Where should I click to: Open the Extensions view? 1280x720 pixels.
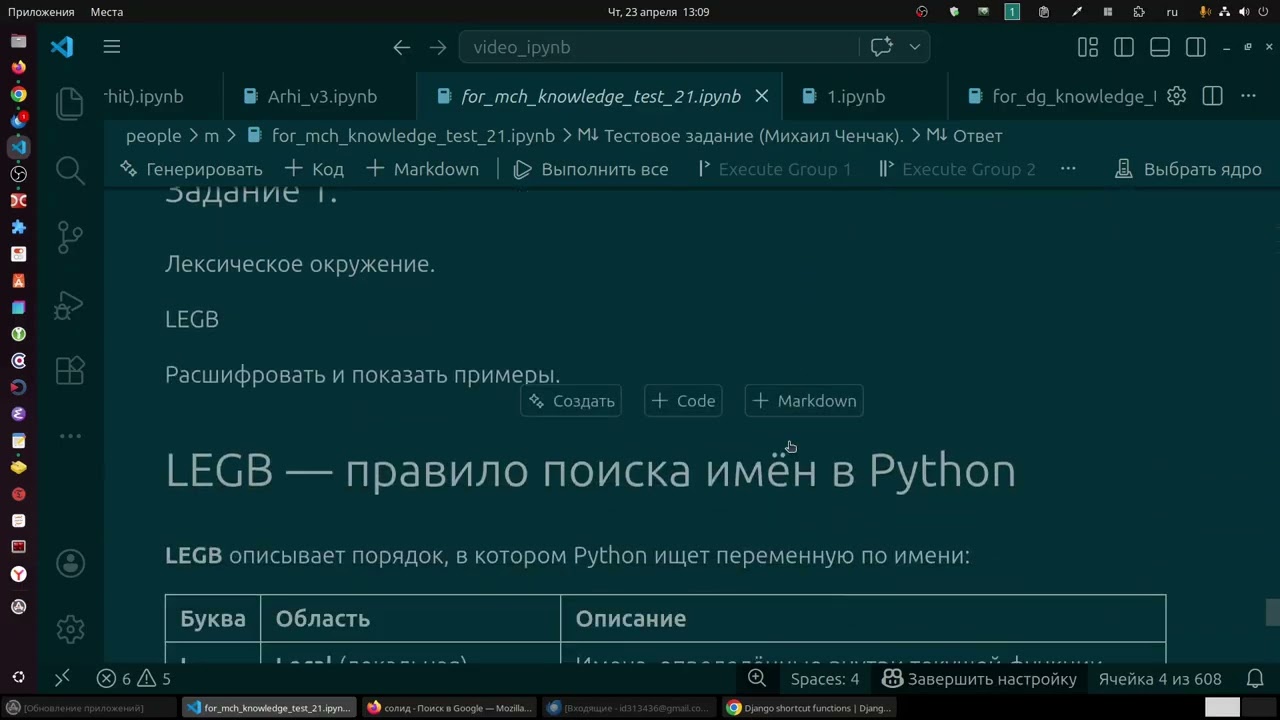point(70,370)
